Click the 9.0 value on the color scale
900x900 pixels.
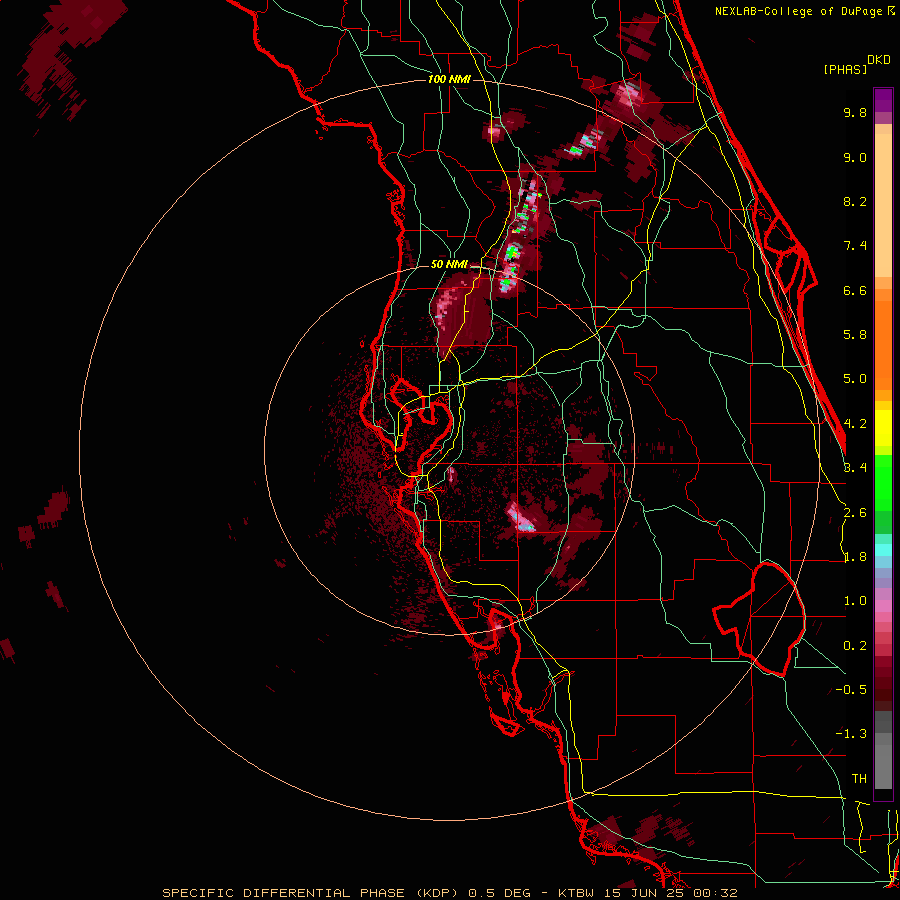[855, 157]
